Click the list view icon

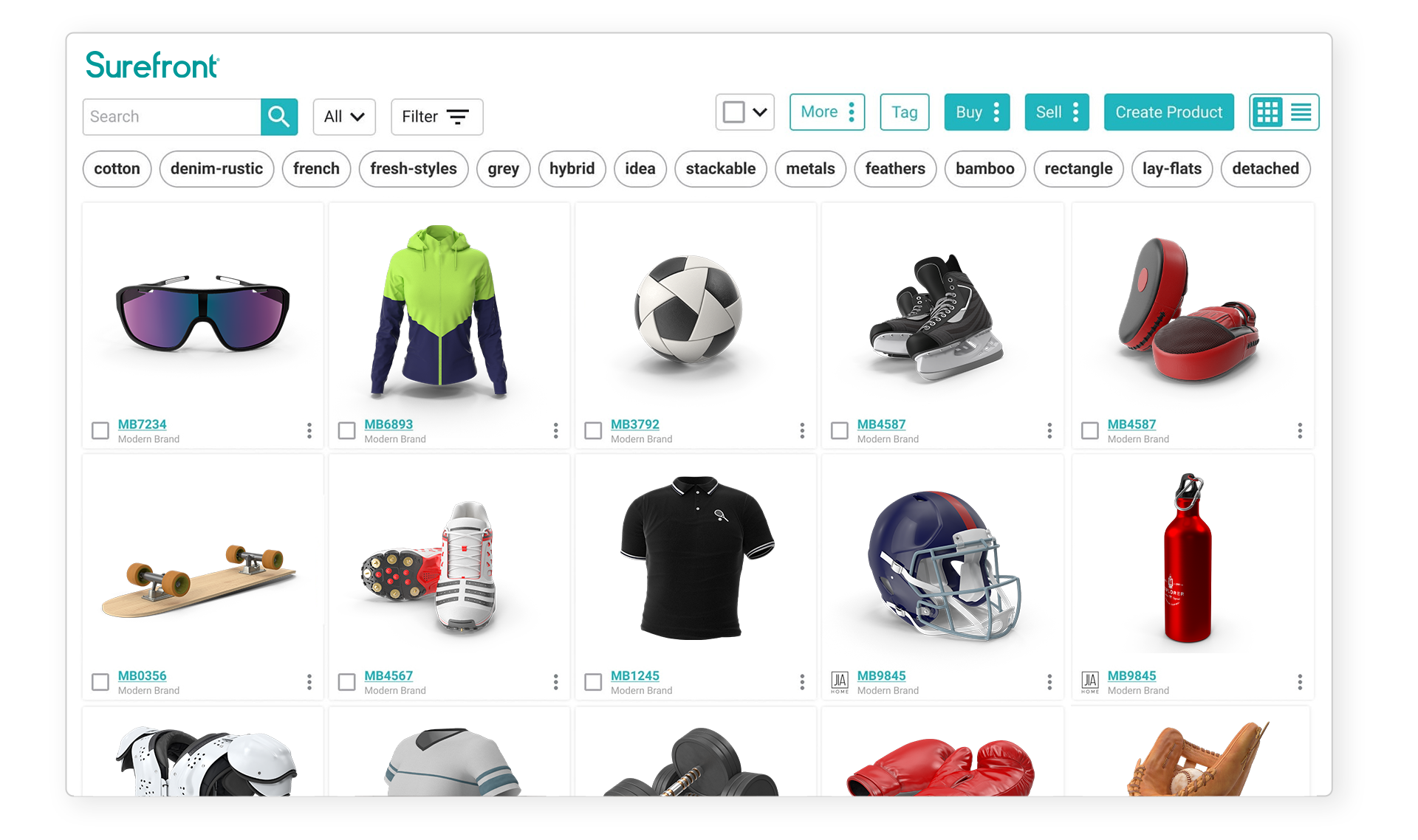(x=1300, y=112)
